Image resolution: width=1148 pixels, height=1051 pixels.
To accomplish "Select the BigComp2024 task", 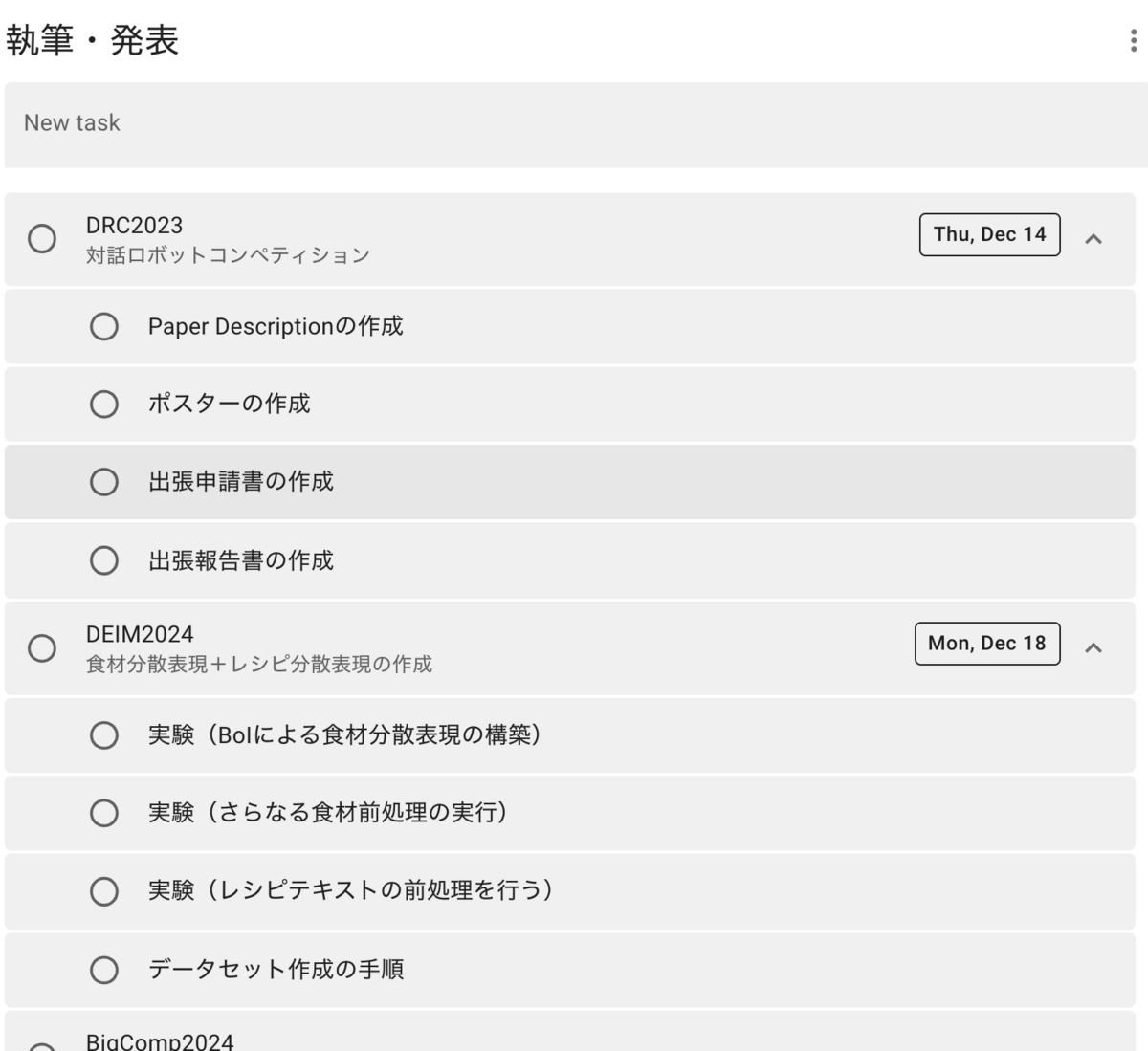I will pyautogui.click(x=160, y=1040).
